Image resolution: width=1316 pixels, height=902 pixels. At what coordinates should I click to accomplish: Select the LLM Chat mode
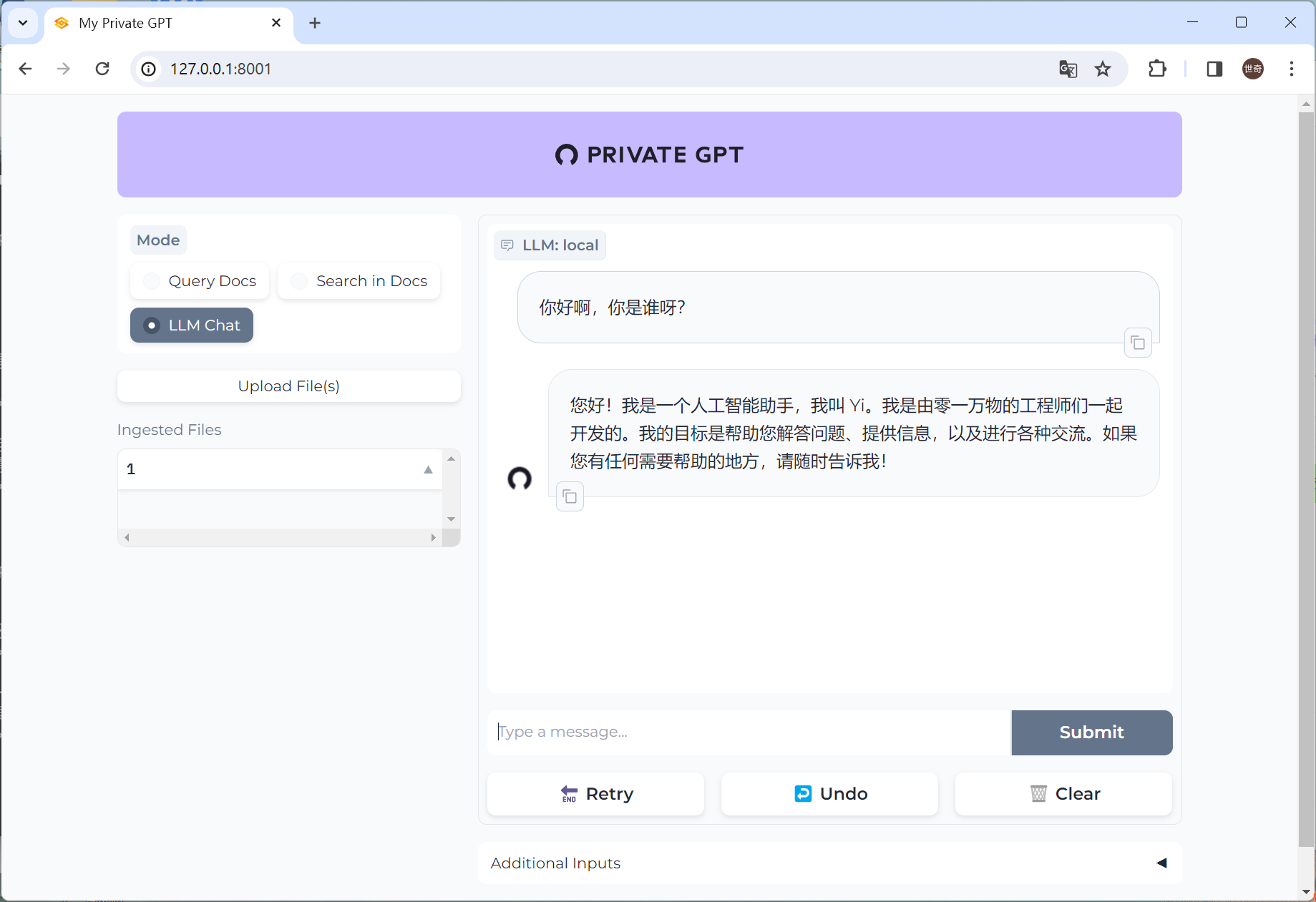click(192, 325)
